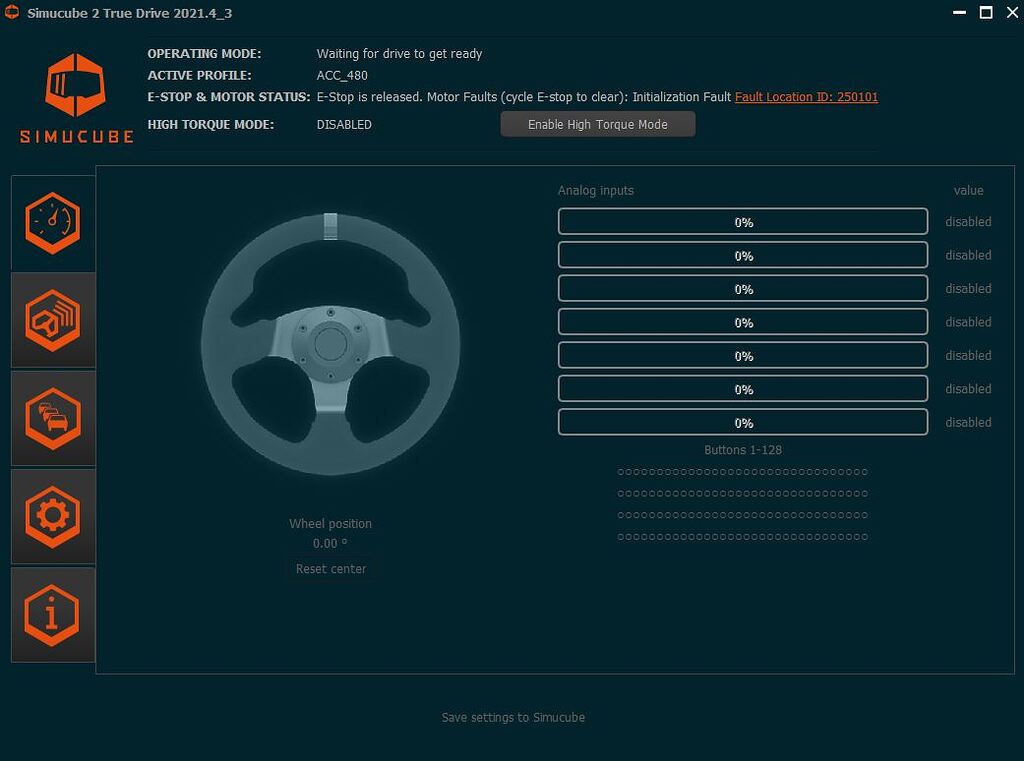Select the steering wheel graphic
The width and height of the screenshot is (1024, 761).
330,345
